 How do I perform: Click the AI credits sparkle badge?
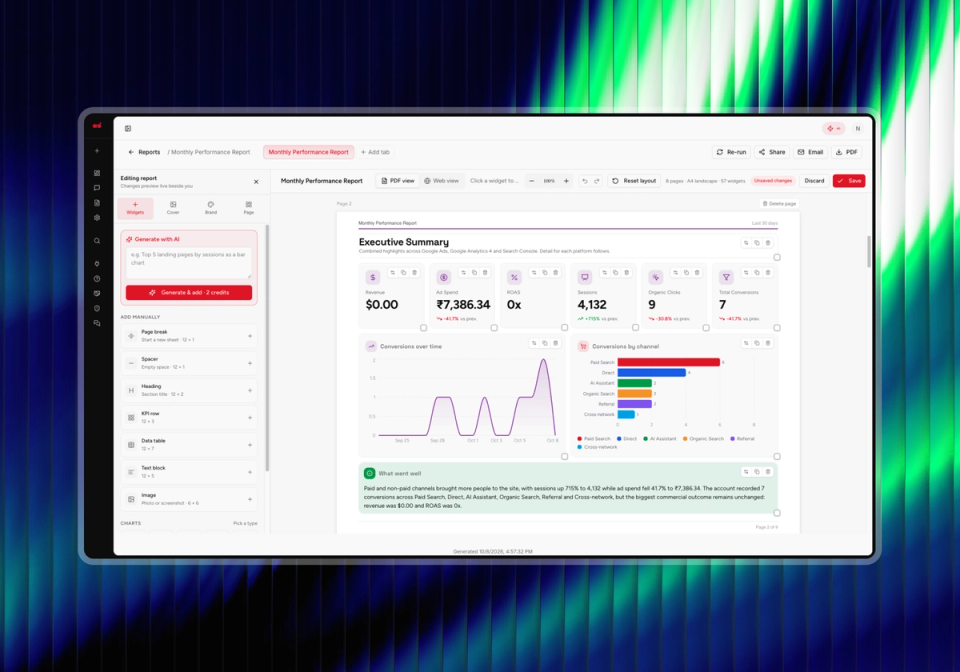click(833, 129)
